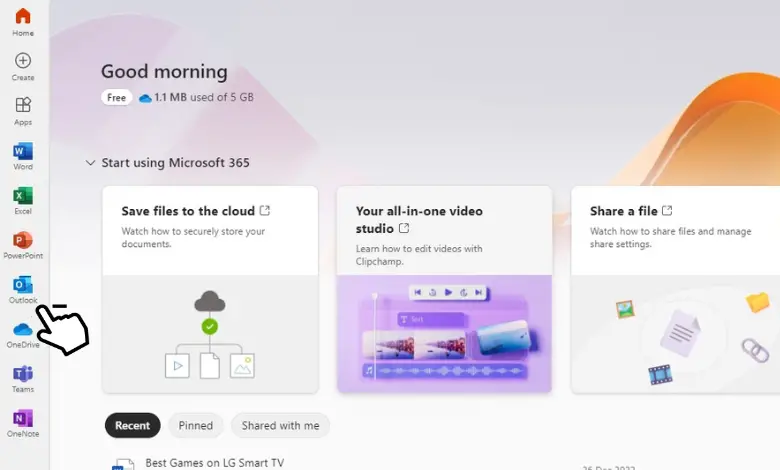Switch to the Recent tab
Screen dimensions: 780x470
132,425
